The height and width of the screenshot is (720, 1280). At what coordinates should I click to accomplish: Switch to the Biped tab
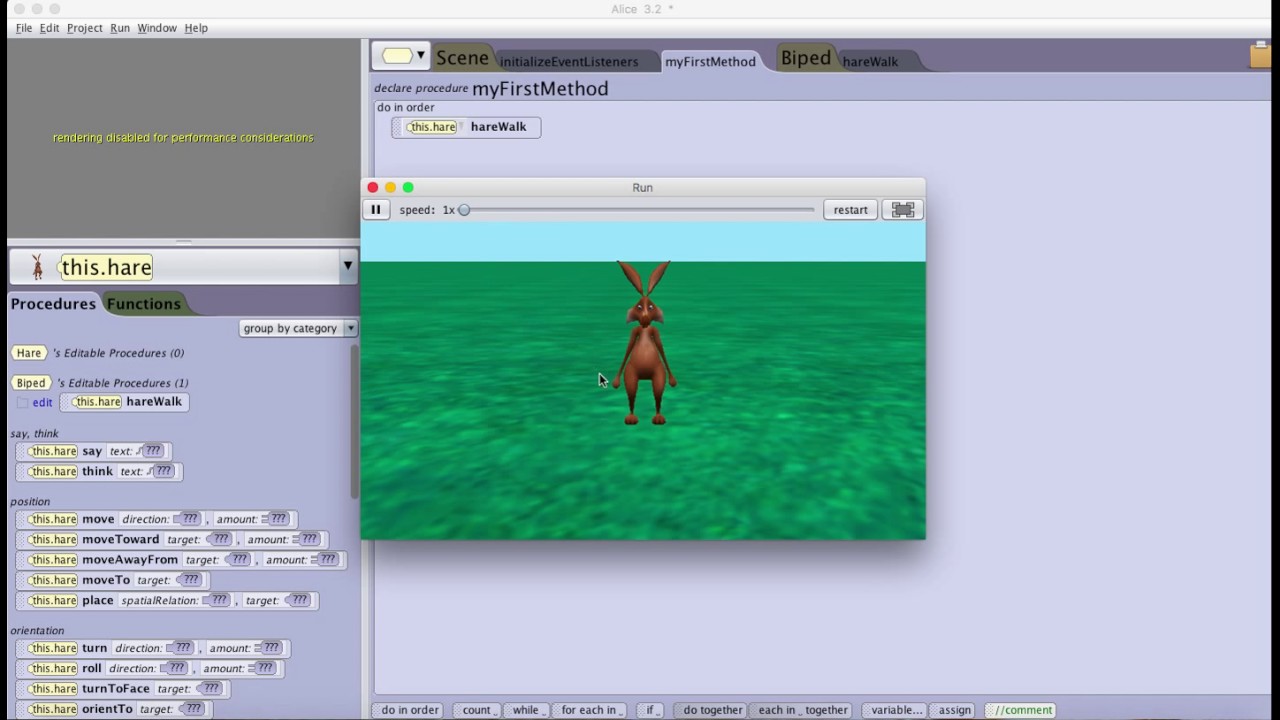(806, 58)
